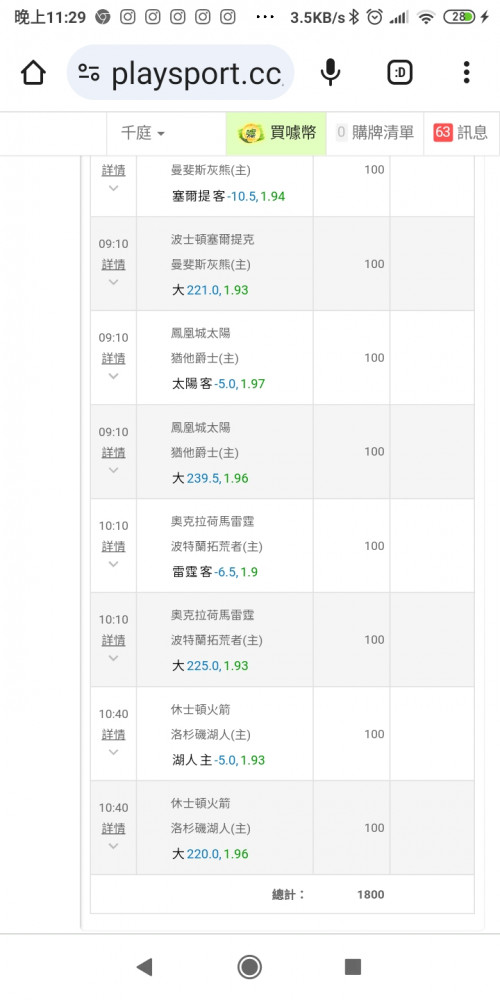Tap the Android back navigation triangle
The height and width of the screenshot is (1000, 500).
[145, 967]
